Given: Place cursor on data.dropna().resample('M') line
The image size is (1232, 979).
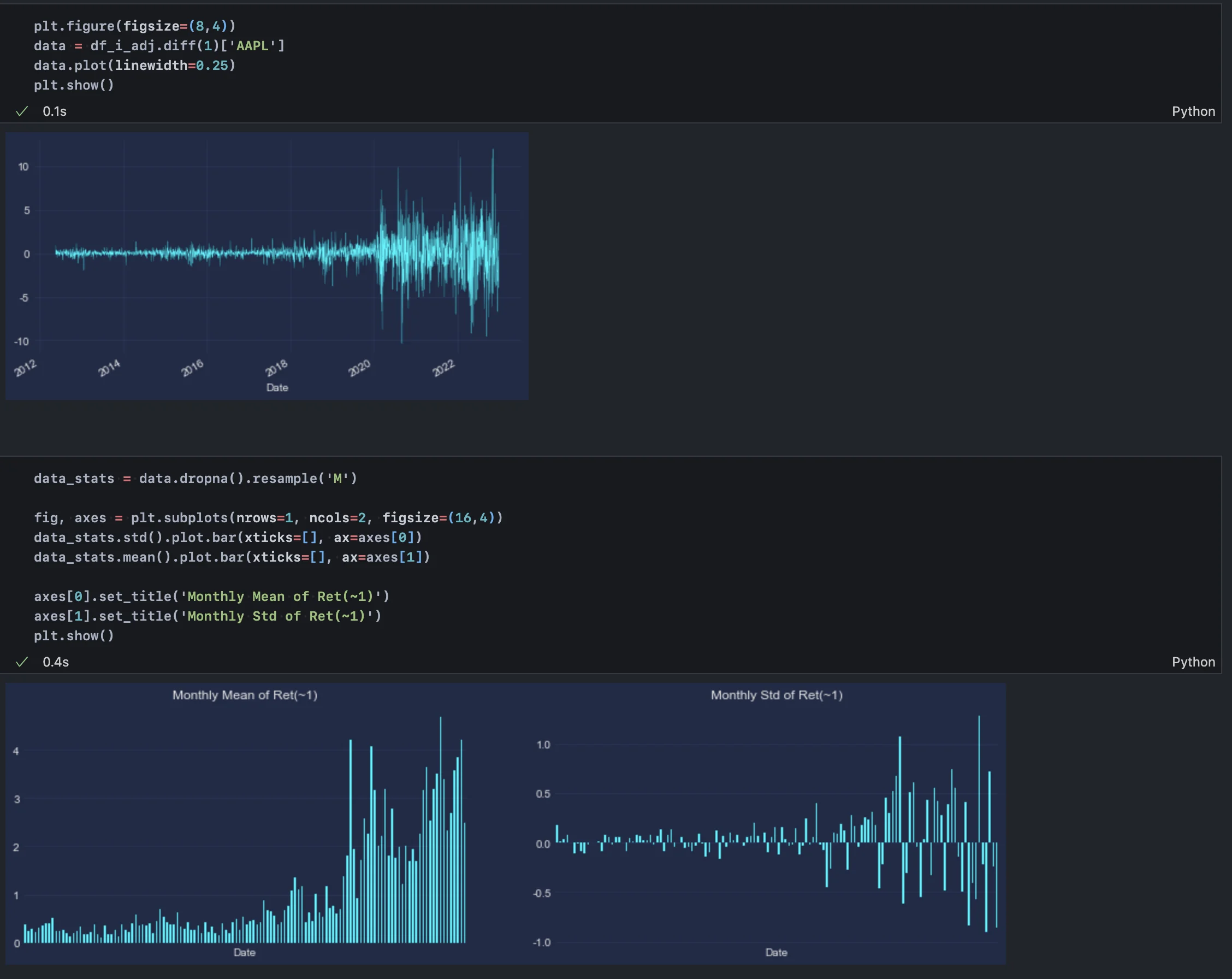Looking at the screenshot, I should pyautogui.click(x=195, y=479).
